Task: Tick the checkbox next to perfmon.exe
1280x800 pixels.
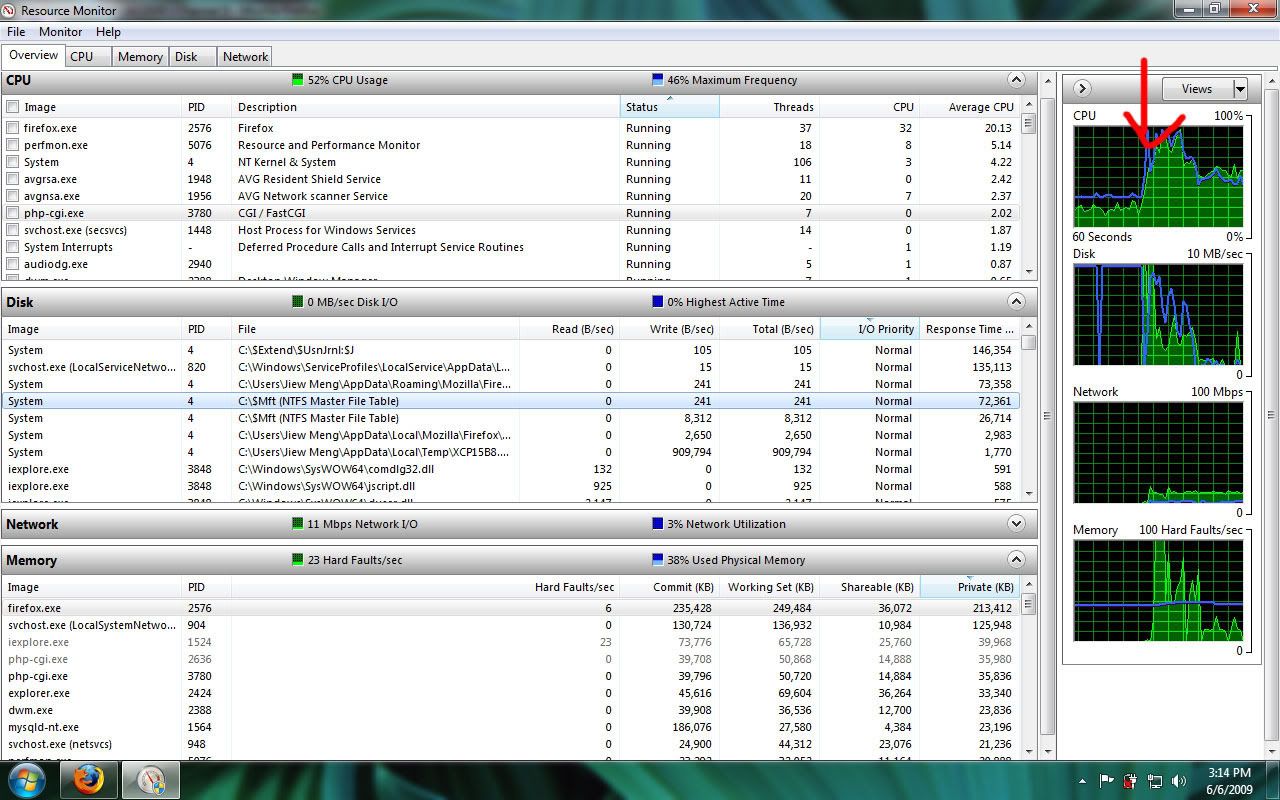Action: pos(13,145)
